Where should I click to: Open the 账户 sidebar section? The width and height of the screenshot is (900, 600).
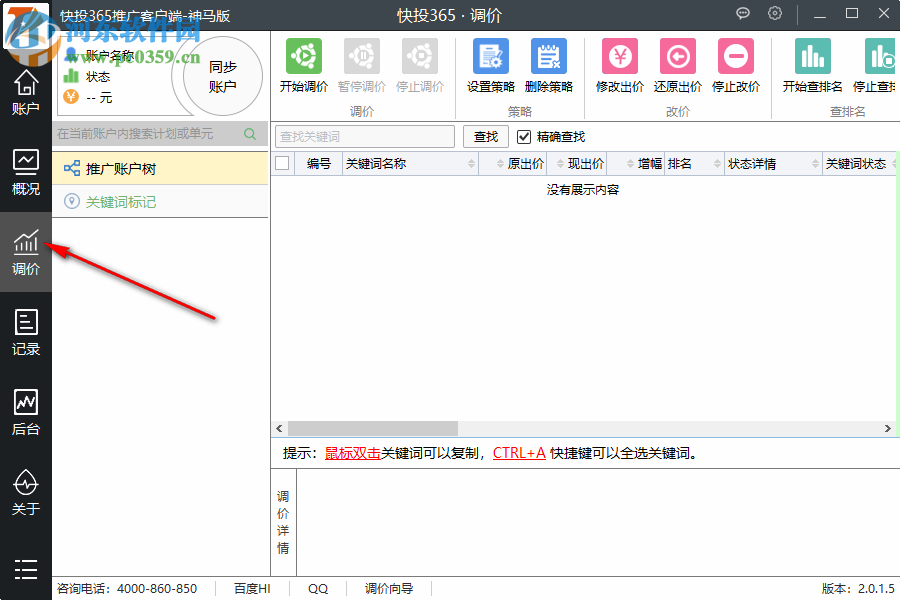click(26, 92)
